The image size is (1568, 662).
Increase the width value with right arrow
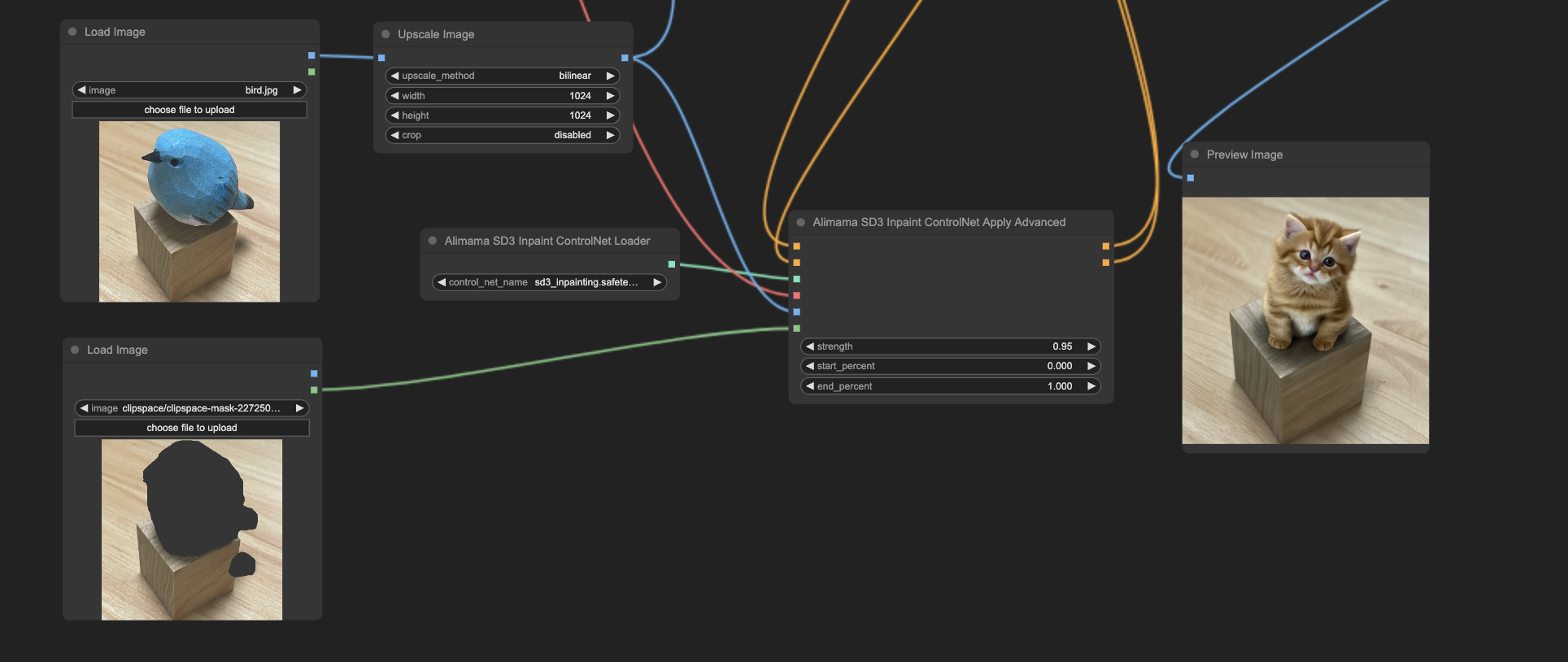click(611, 96)
